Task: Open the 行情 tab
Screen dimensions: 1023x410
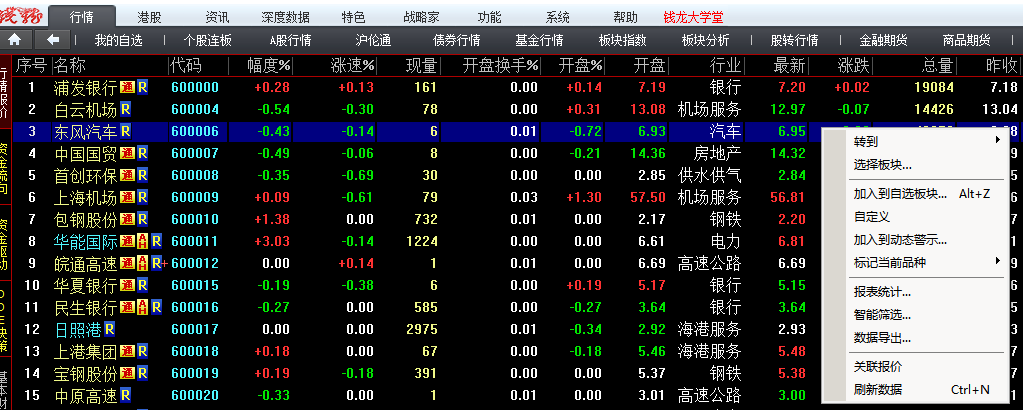Action: pyautogui.click(x=82, y=17)
